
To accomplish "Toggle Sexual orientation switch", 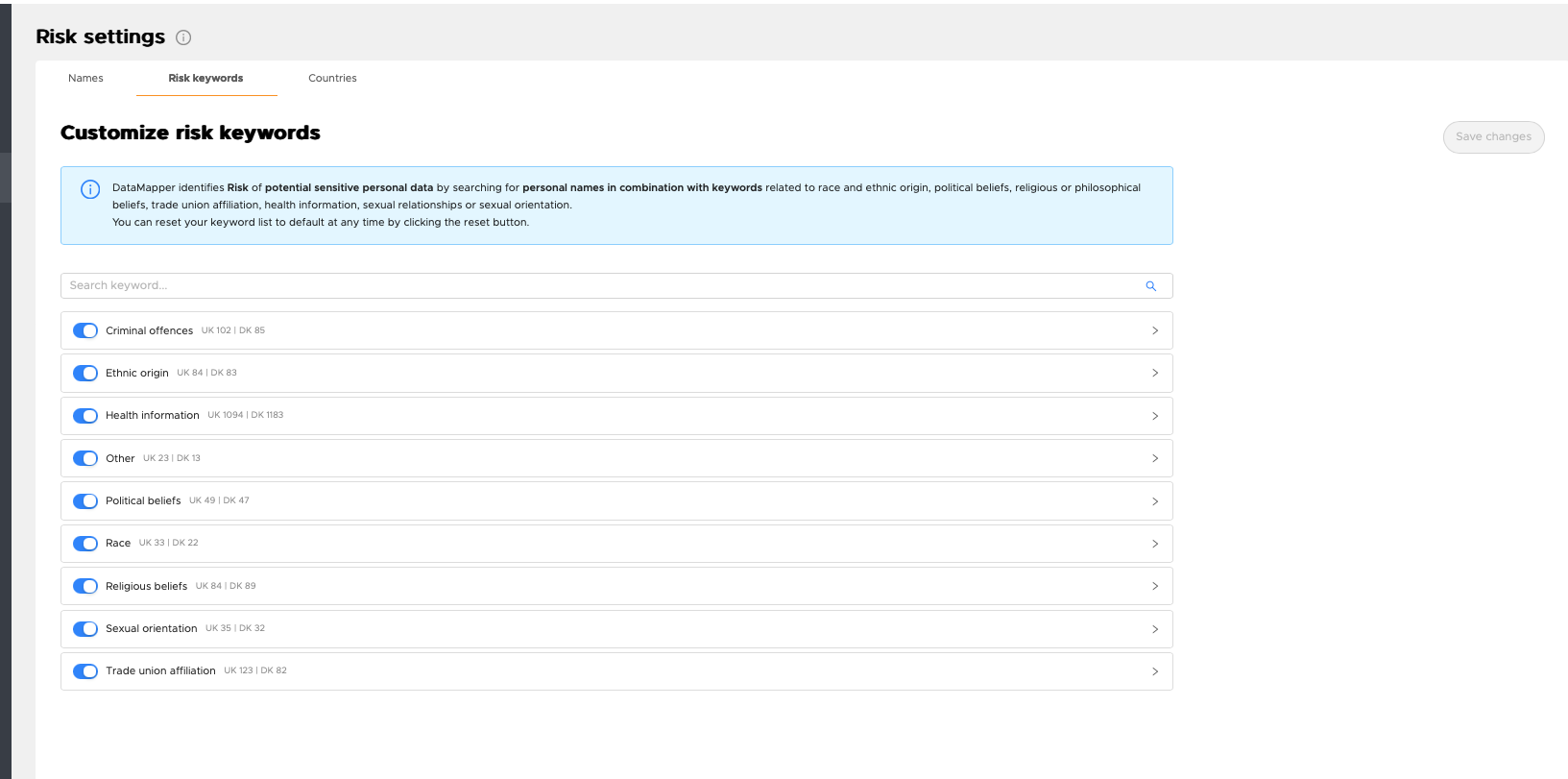I will click(x=85, y=628).
